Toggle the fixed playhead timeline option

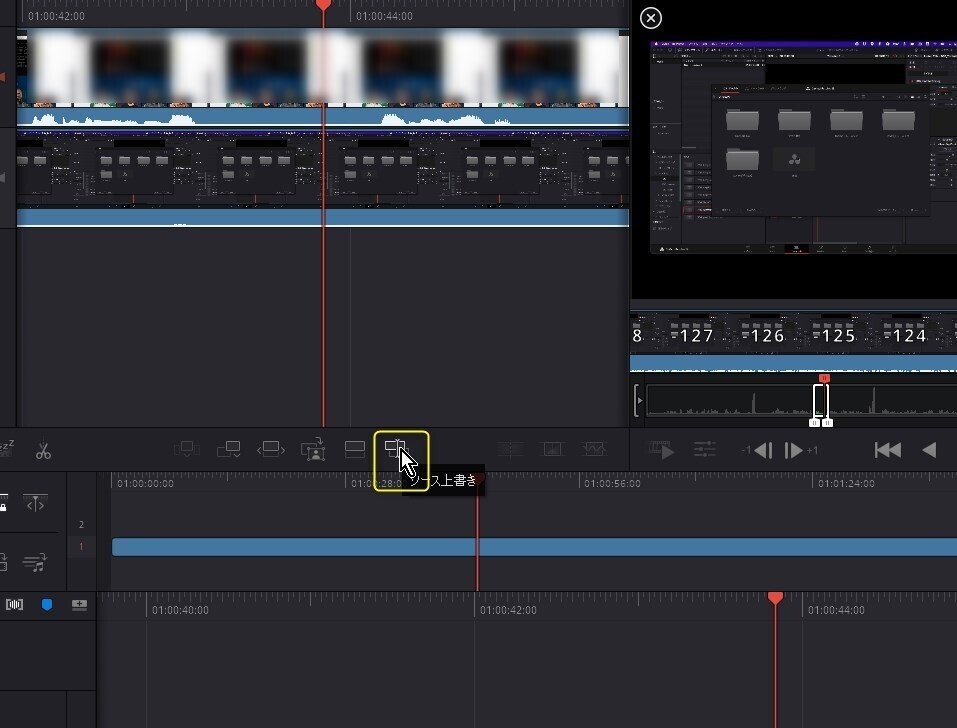pyautogui.click(x=35, y=503)
